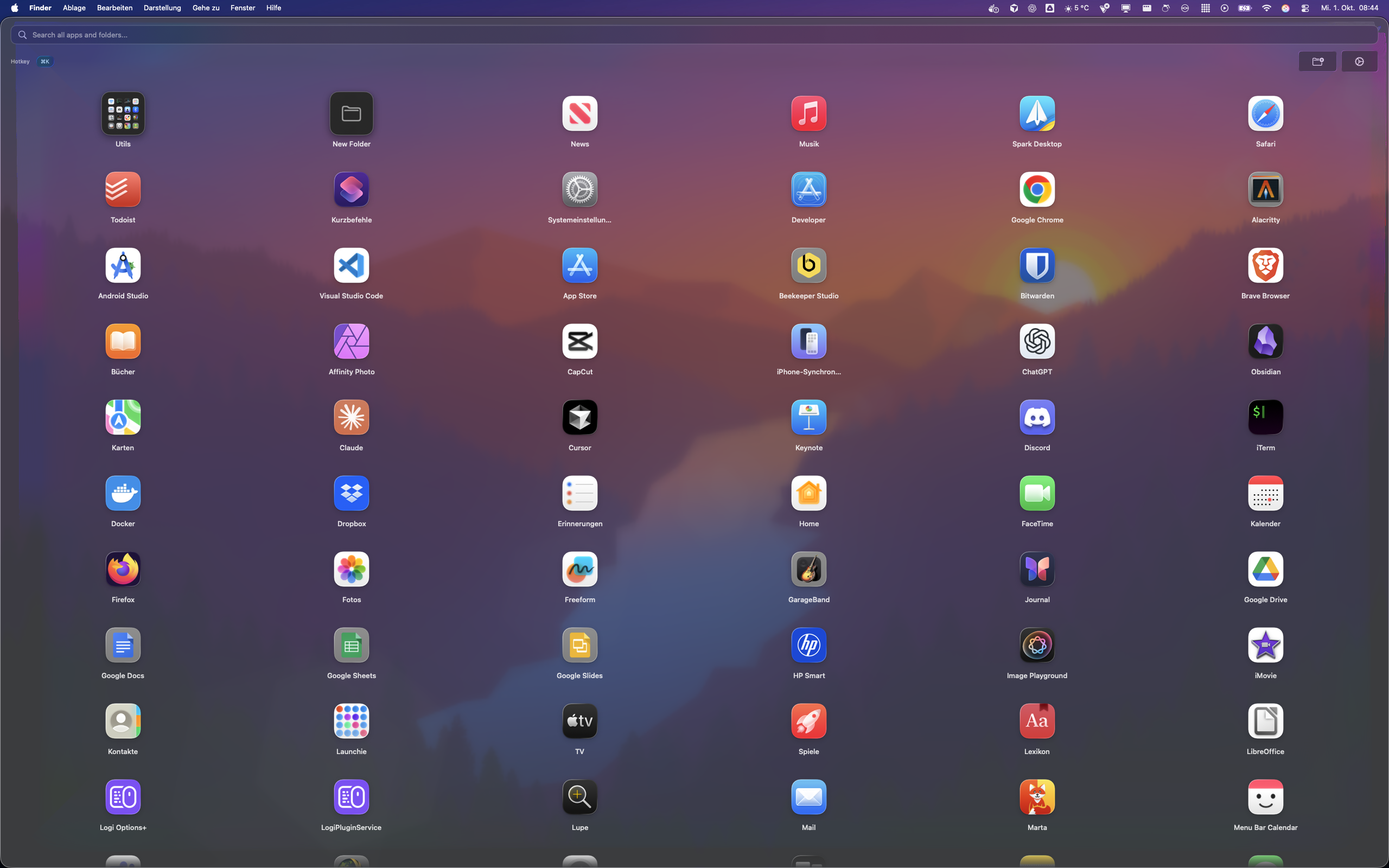This screenshot has width=1389, height=868.
Task: Launch the Discord app
Action: (x=1036, y=417)
